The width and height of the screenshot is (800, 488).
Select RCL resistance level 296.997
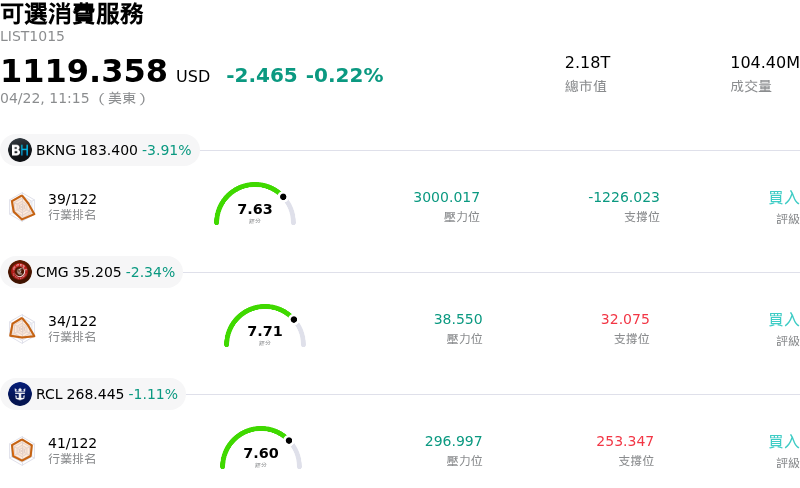(453, 441)
